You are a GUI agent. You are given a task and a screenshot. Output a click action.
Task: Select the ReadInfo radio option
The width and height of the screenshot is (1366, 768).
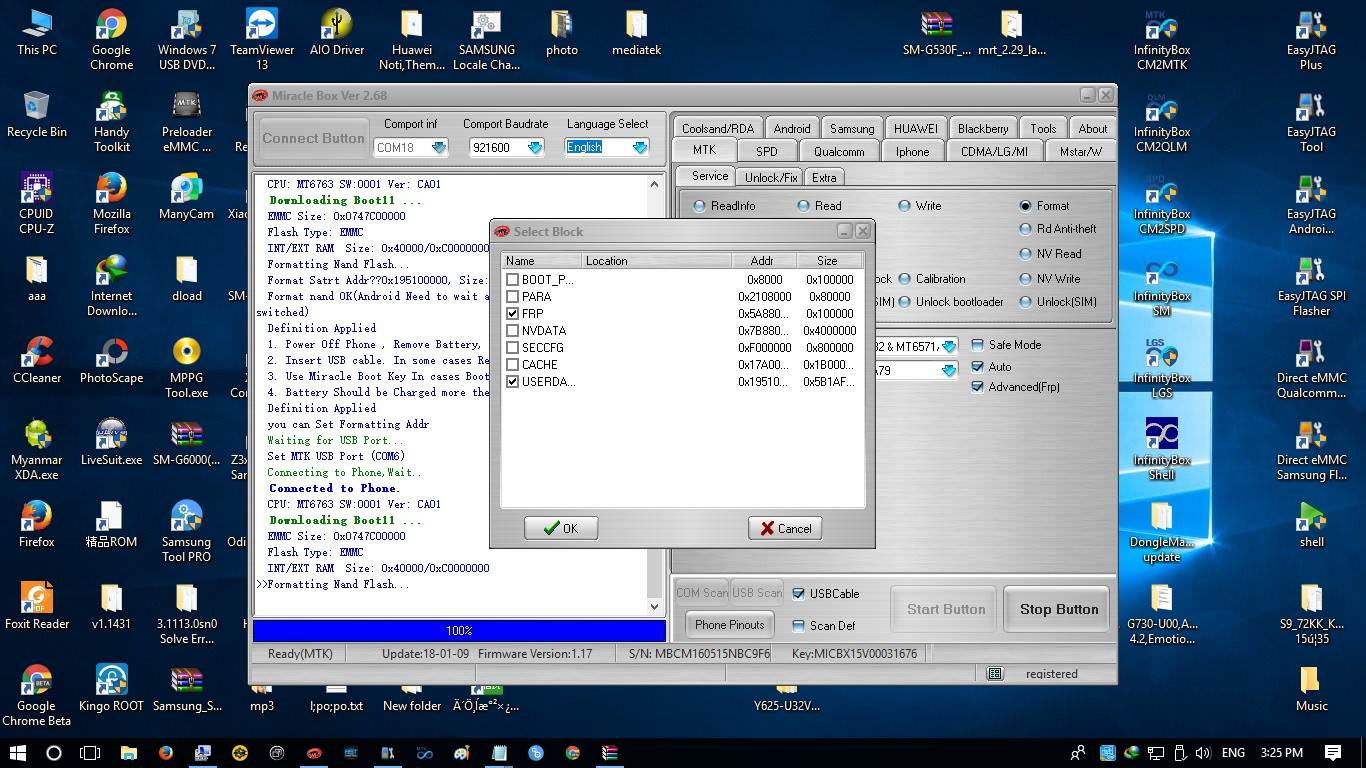pos(699,206)
